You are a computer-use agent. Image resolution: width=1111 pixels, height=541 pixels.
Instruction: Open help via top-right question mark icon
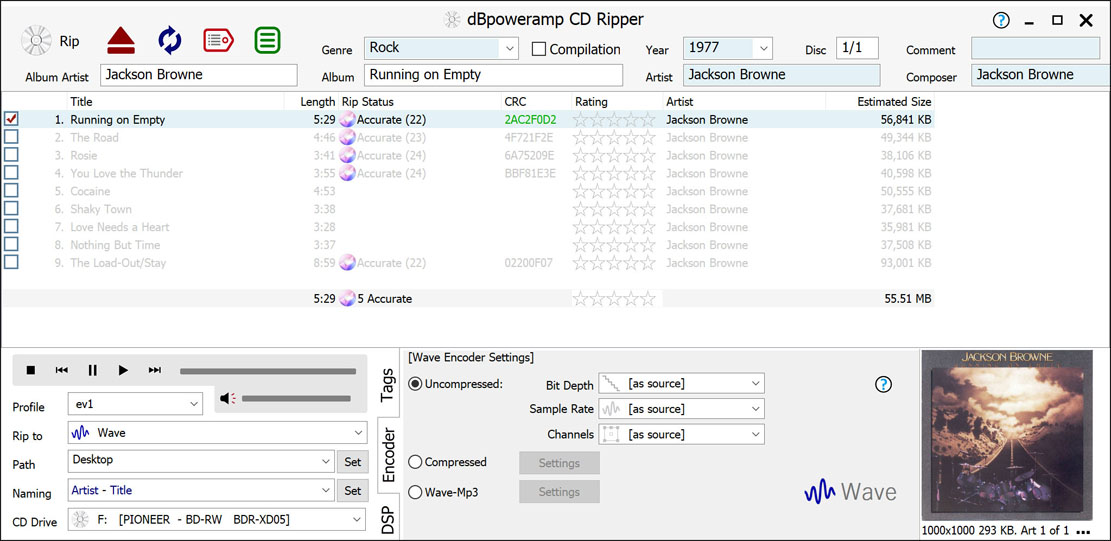click(x=1000, y=21)
